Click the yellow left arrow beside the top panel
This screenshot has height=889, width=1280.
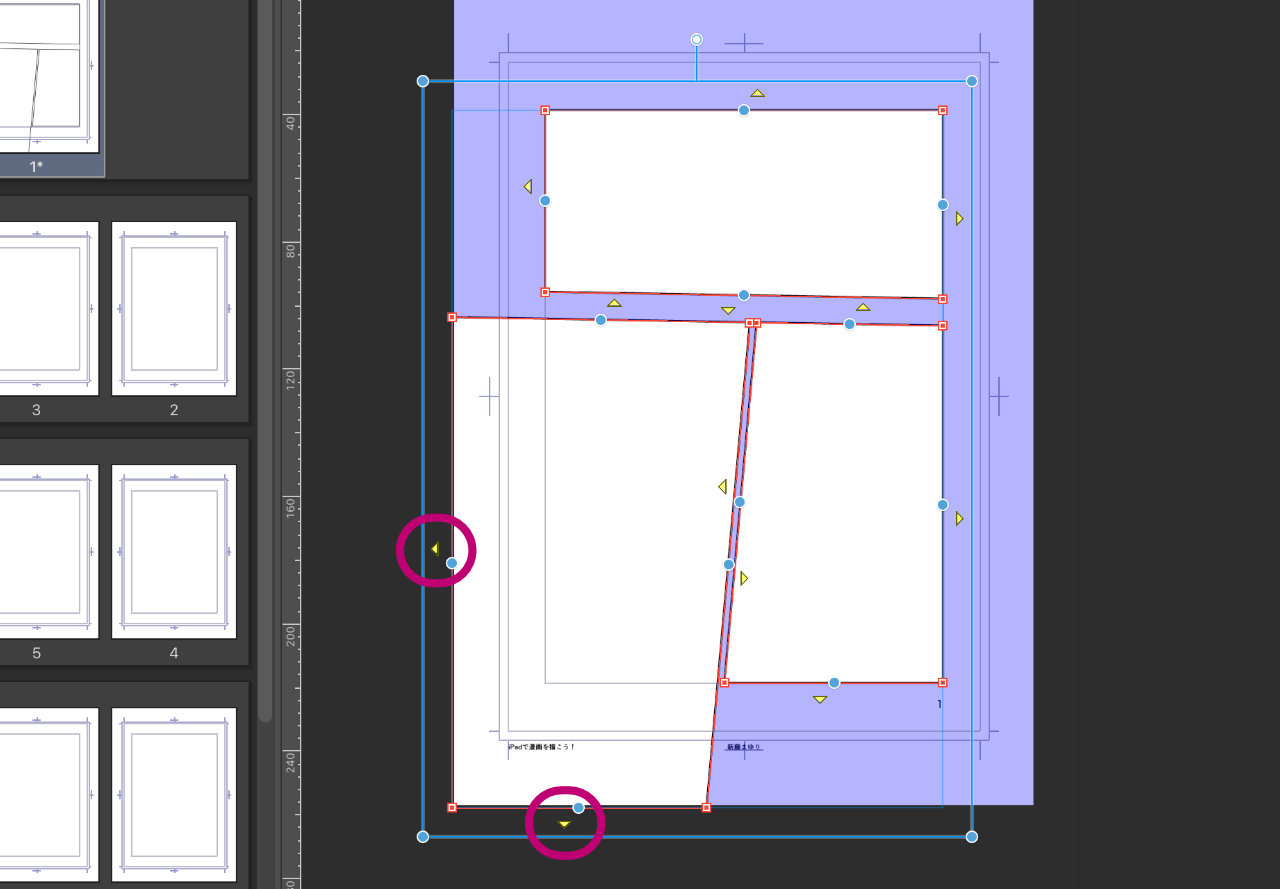tap(527, 186)
